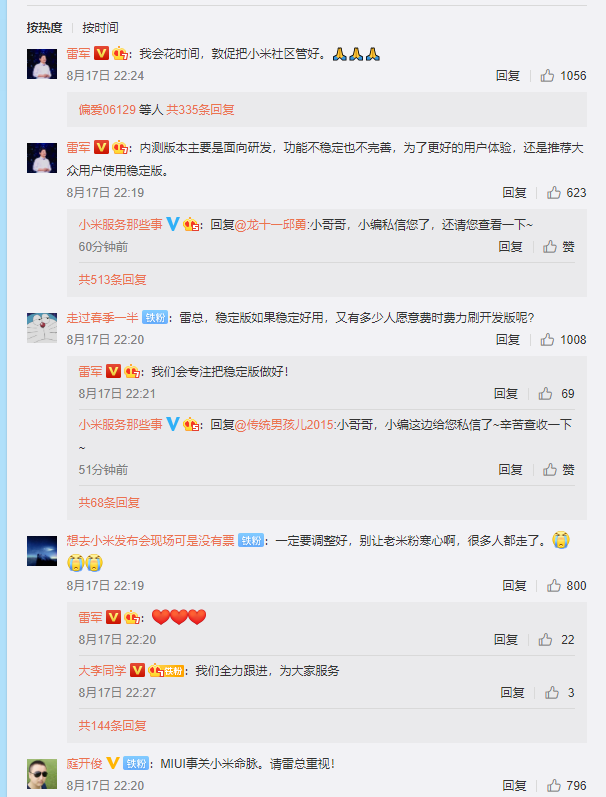The image size is (606, 797).
Task: Open 雷军's avatar on the top comment
Action: (x=42, y=64)
